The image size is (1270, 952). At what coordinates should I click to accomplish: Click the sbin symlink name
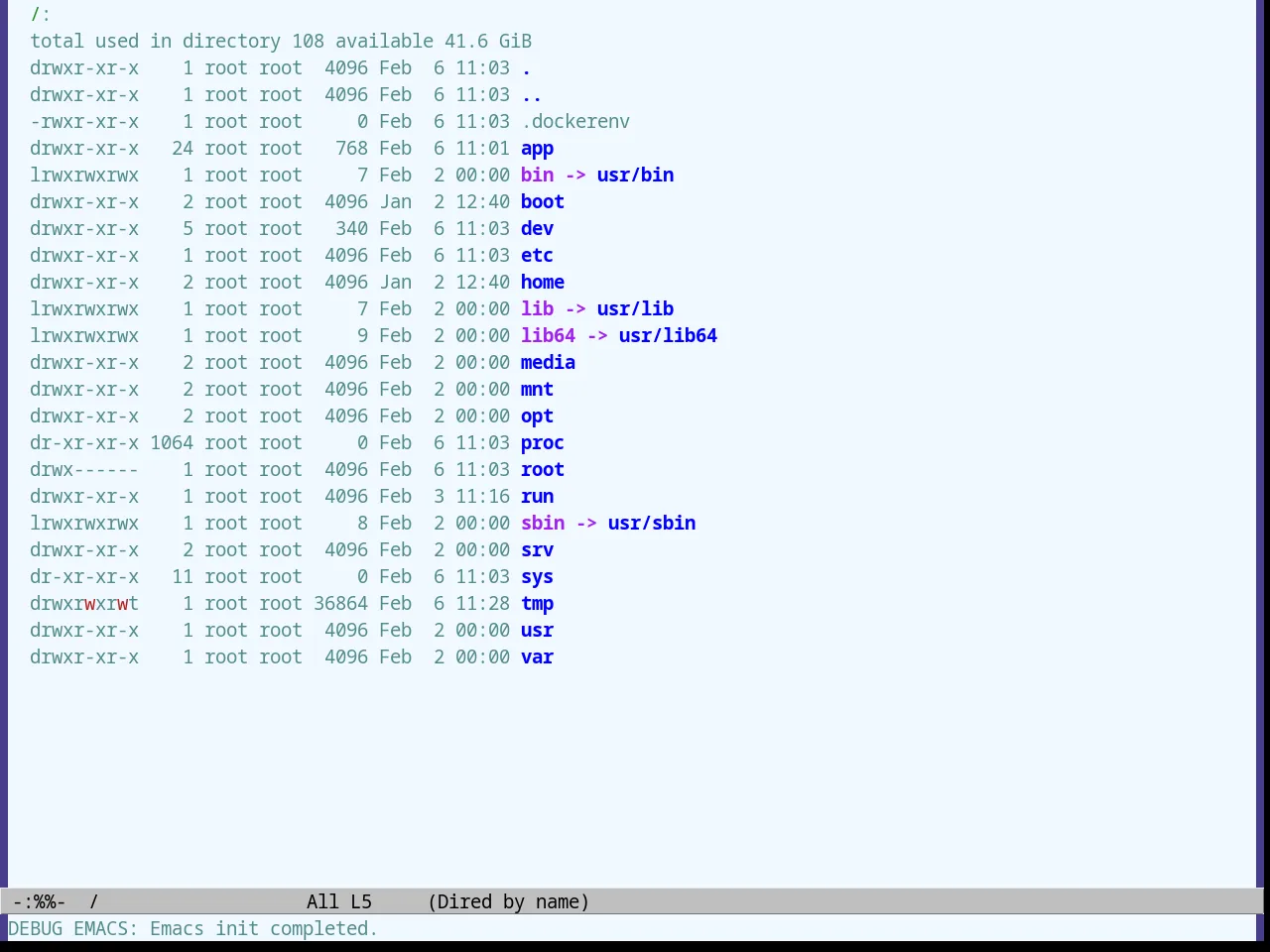(x=543, y=524)
